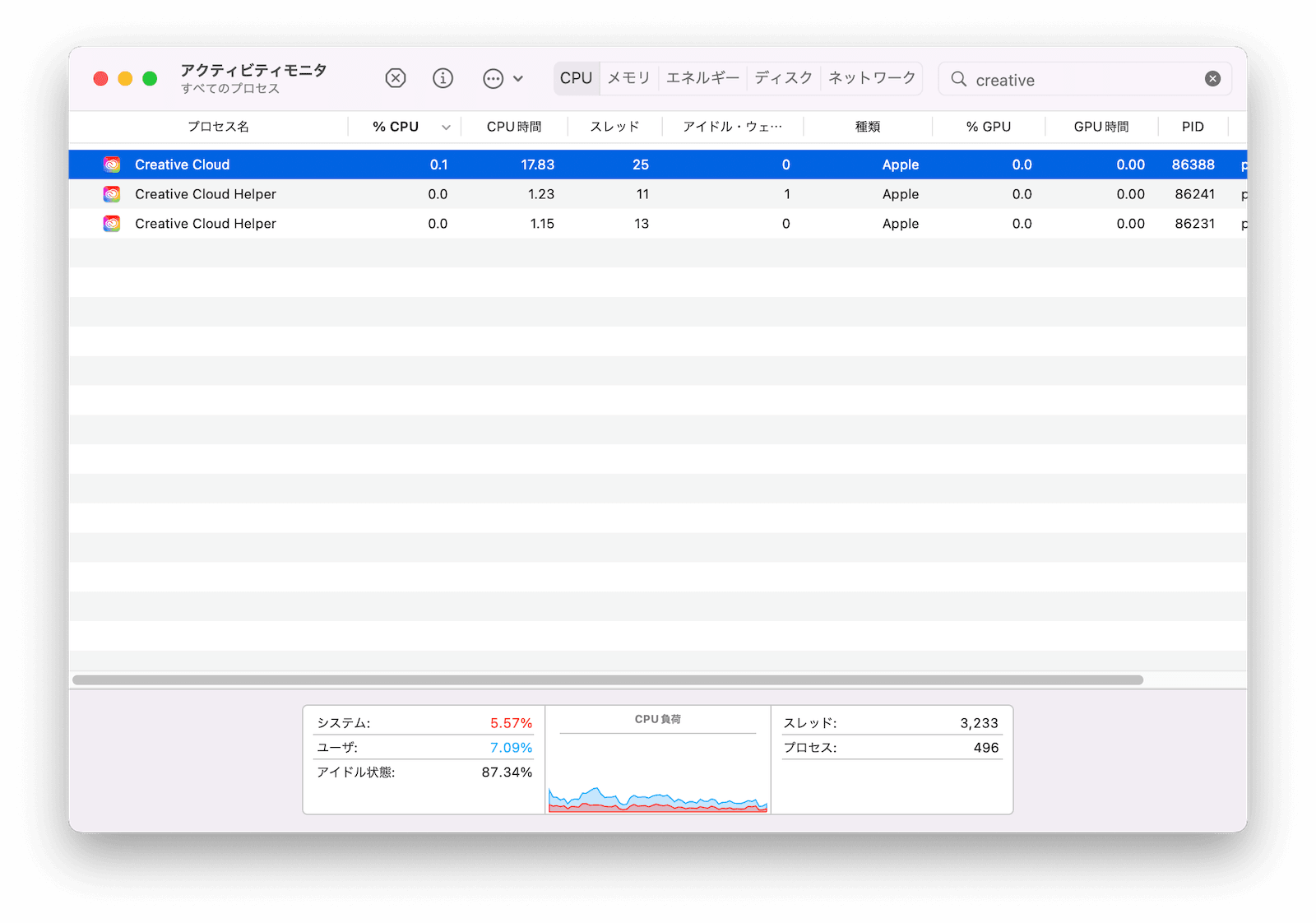1316x923 pixels.
Task: Sort by the プロセス名 column header
Action: click(x=218, y=127)
